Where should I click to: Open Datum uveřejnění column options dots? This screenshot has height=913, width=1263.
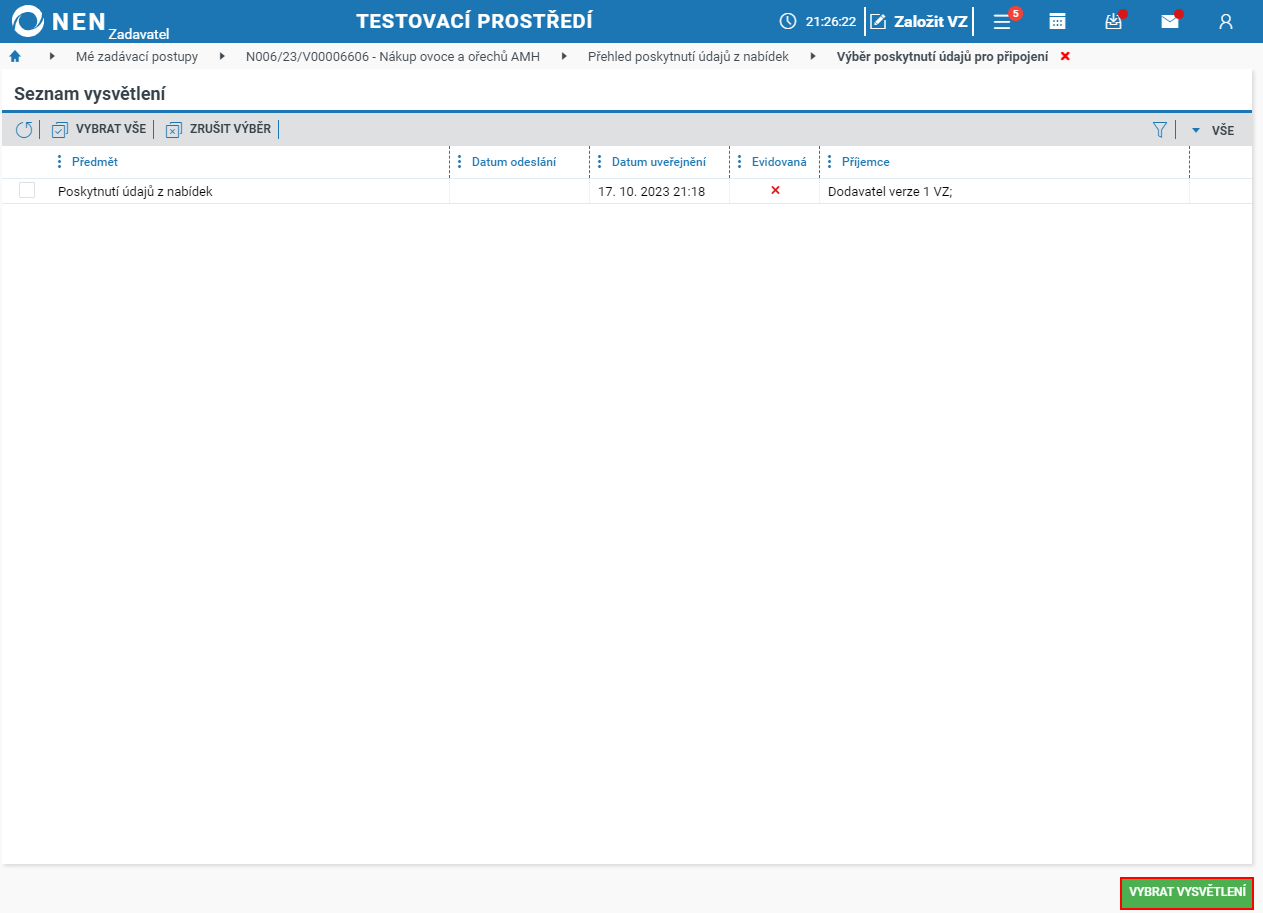tap(599, 162)
